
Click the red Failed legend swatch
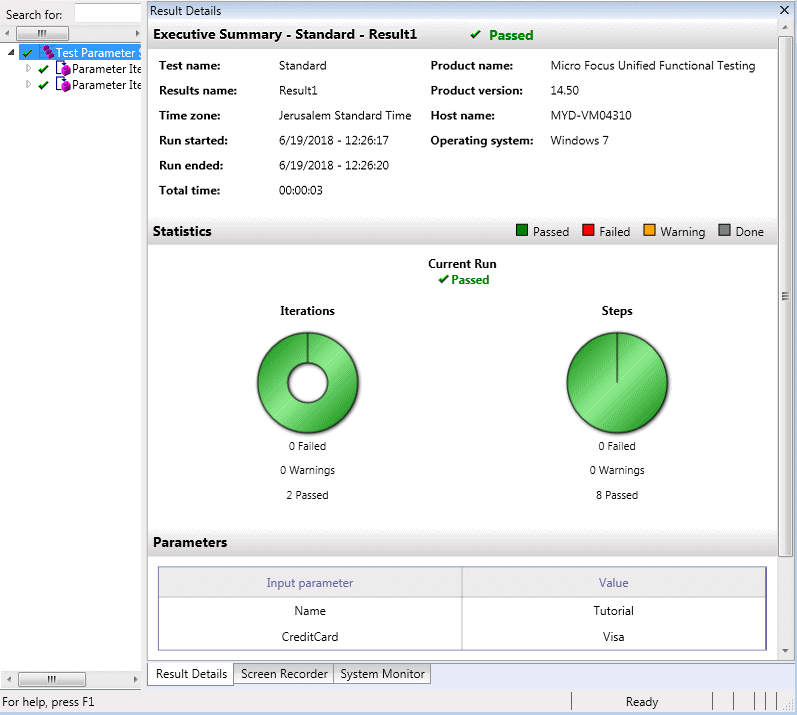pyautogui.click(x=588, y=231)
